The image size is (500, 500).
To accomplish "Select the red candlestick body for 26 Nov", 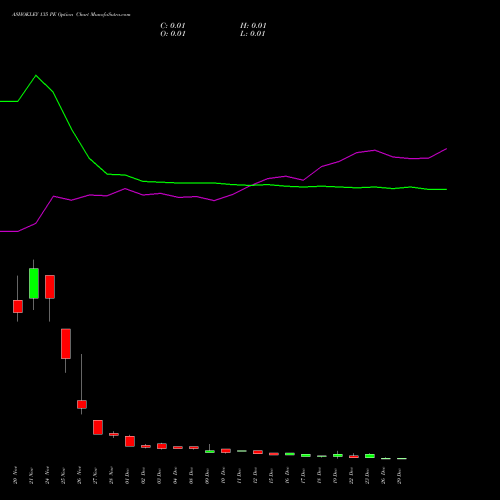I will pos(82,404).
